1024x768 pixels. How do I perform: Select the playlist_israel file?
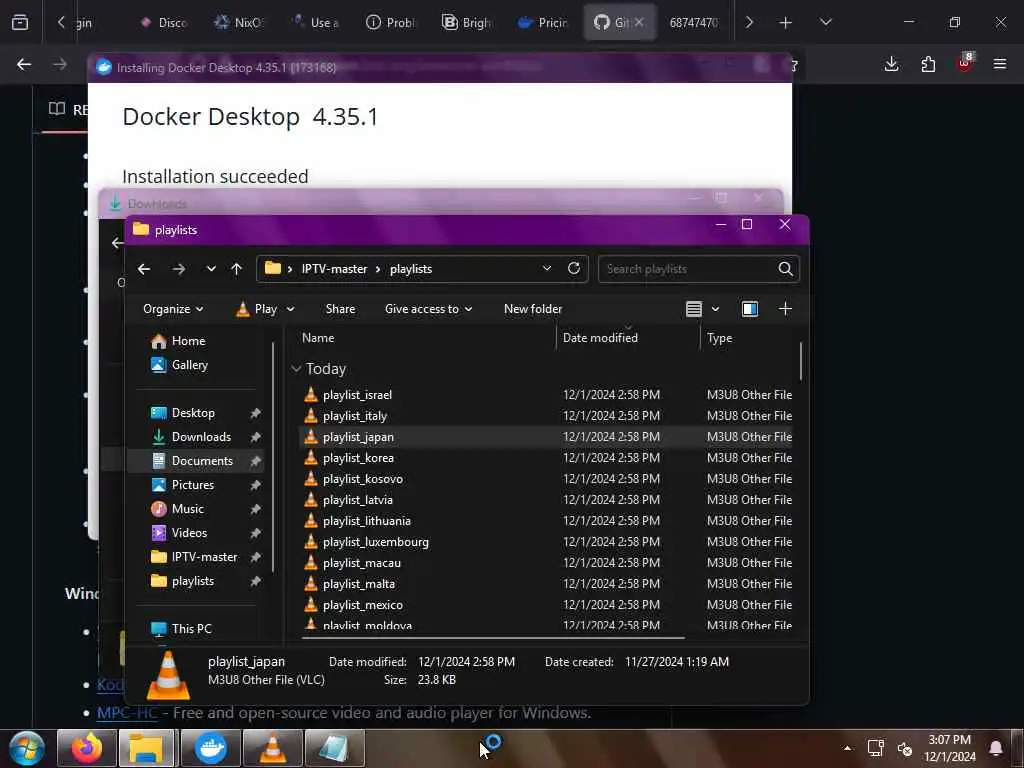pyautogui.click(x=357, y=395)
